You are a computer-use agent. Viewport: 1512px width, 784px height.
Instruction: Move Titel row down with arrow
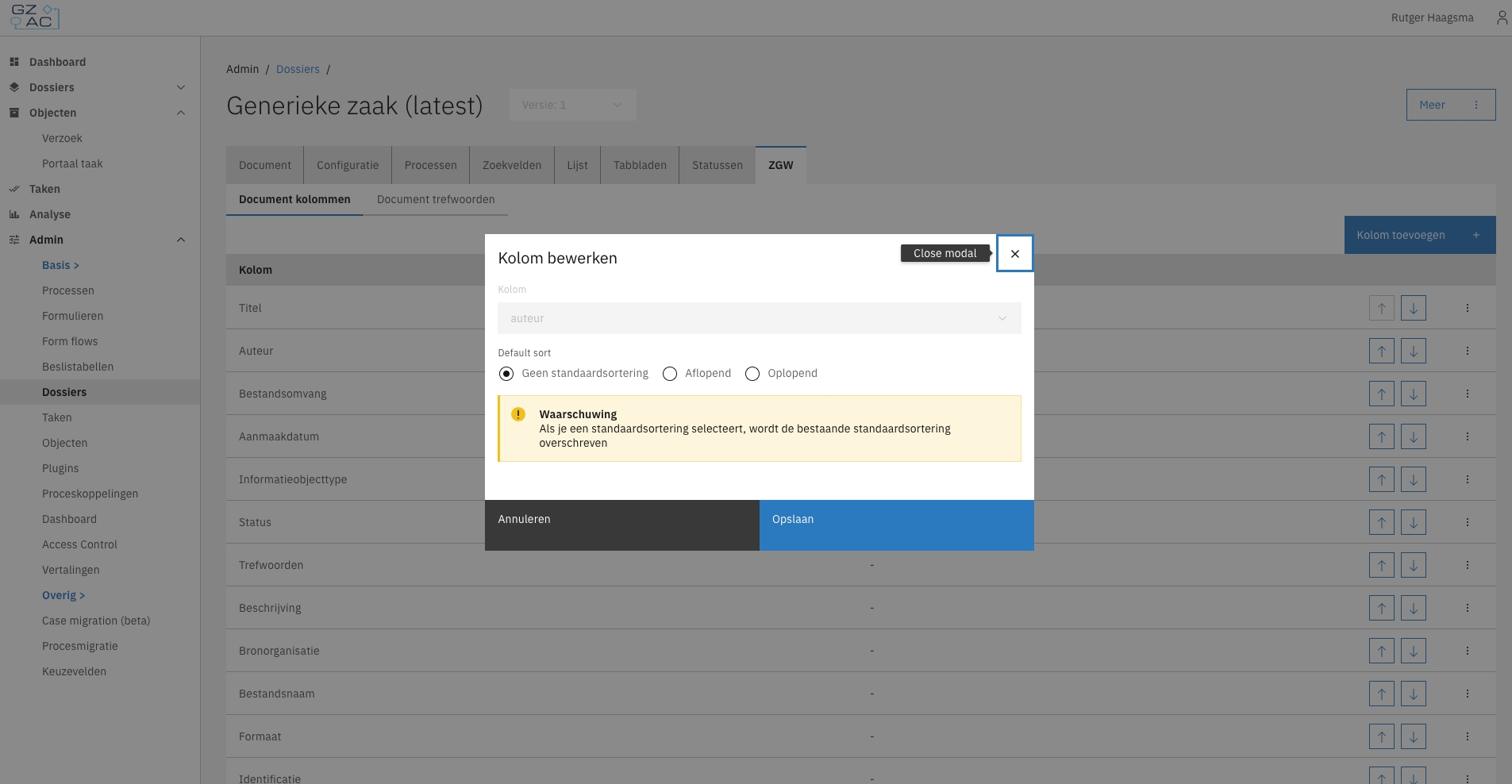click(1413, 308)
